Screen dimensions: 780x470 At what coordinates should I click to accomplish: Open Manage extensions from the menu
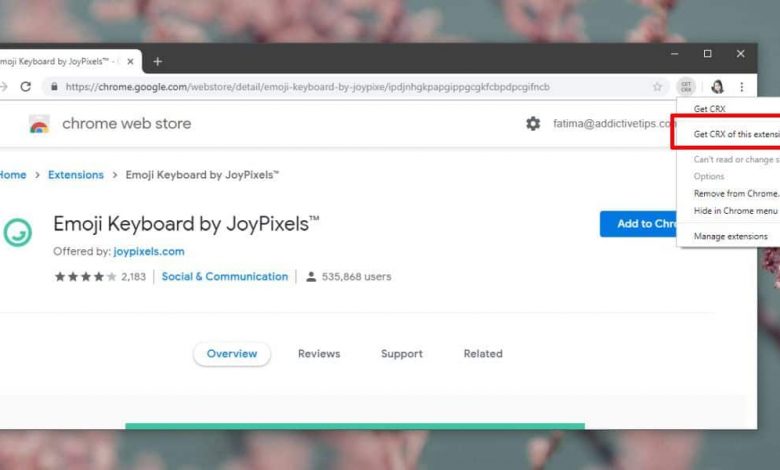(x=730, y=236)
